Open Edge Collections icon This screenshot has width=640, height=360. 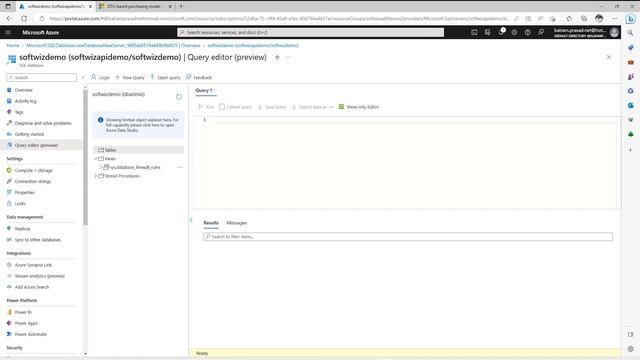point(584,18)
